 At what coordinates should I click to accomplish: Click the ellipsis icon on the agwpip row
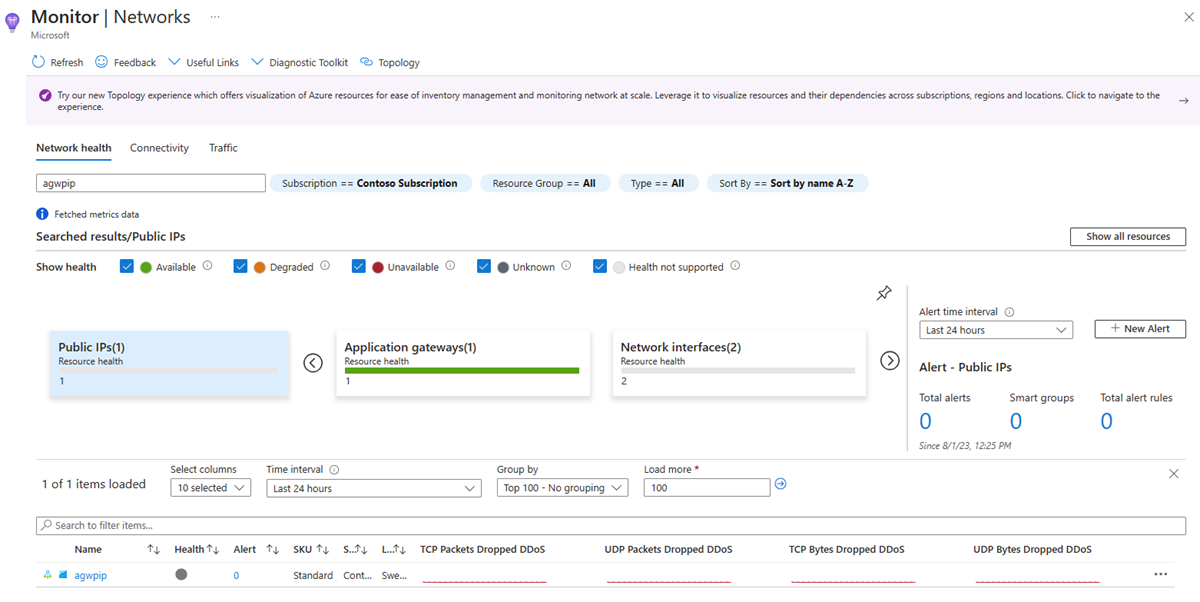[1160, 573]
